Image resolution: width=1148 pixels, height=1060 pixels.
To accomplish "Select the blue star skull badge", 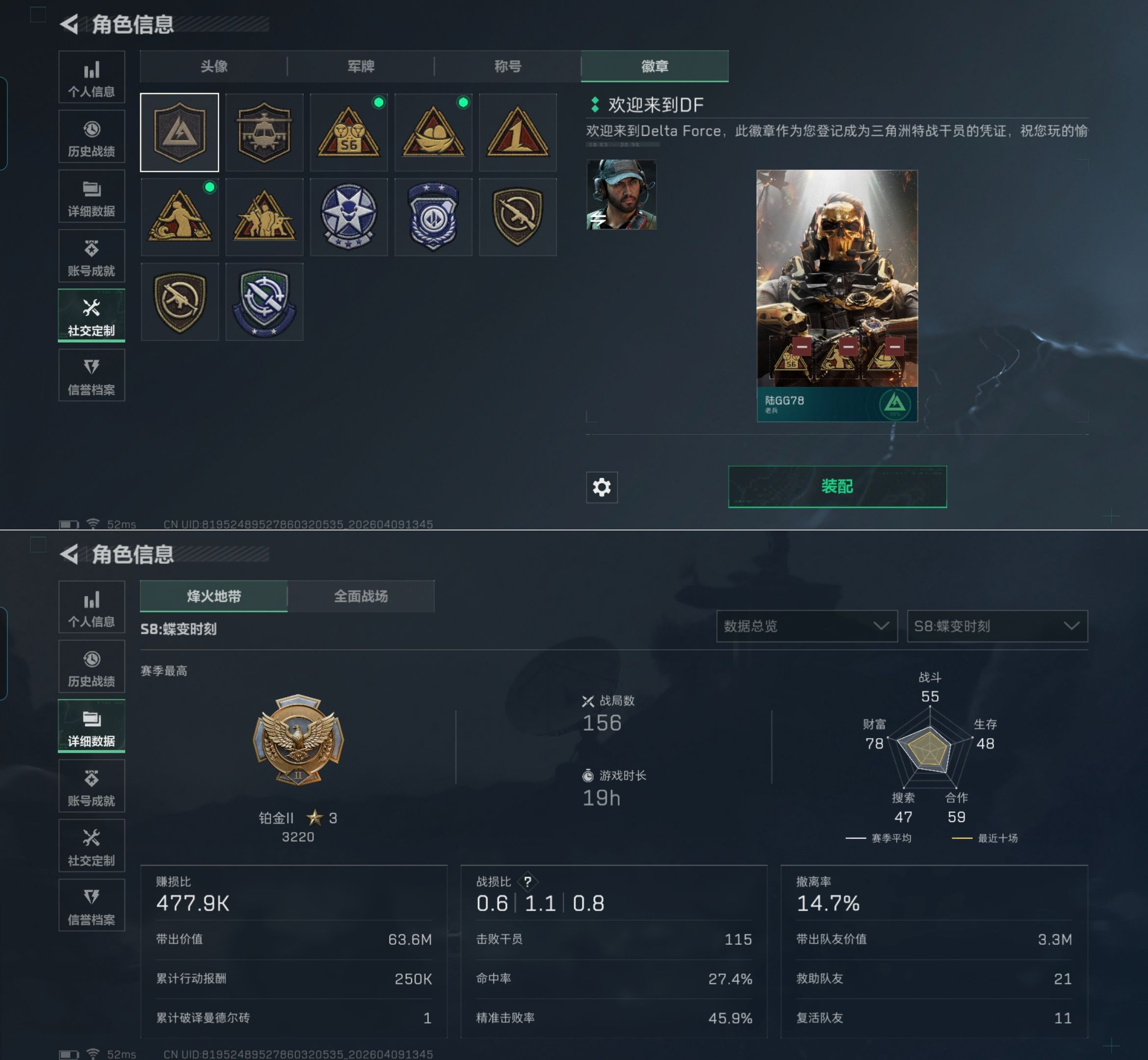I will click(349, 217).
